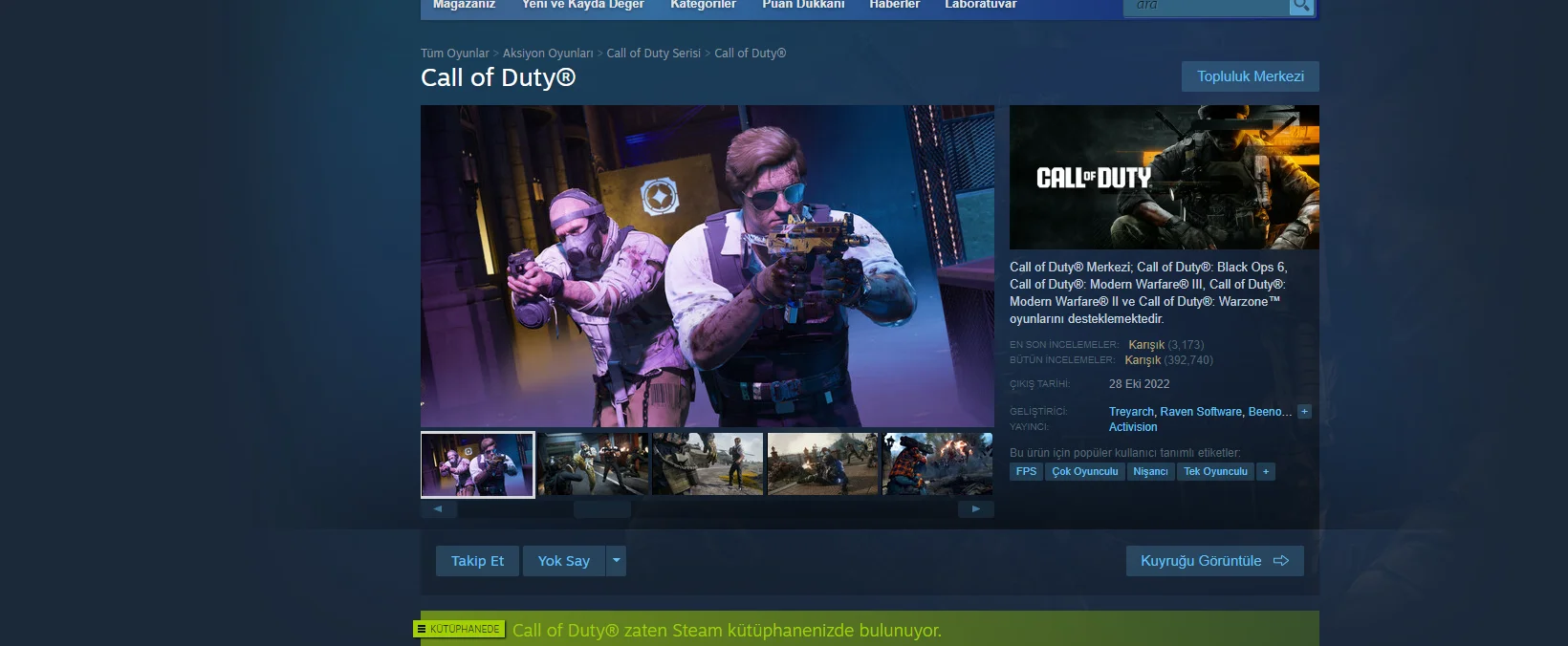Image resolution: width=1568 pixels, height=646 pixels.
Task: Select the Tek Oyunculu tag
Action: 1215,471
